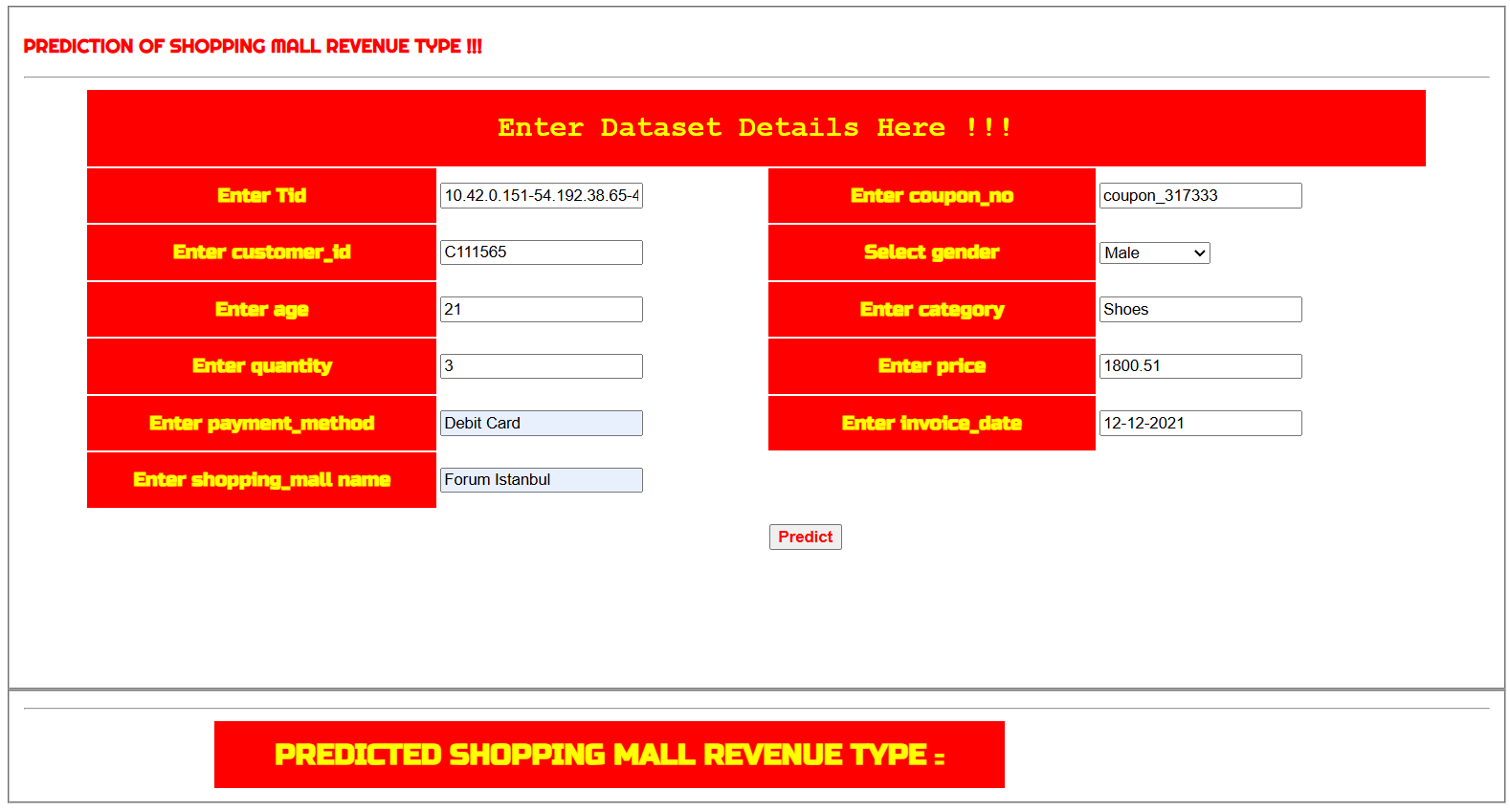Screen dimensions: 1510x812
Task: Focus the customer_id field containing C111565
Action: (541, 252)
